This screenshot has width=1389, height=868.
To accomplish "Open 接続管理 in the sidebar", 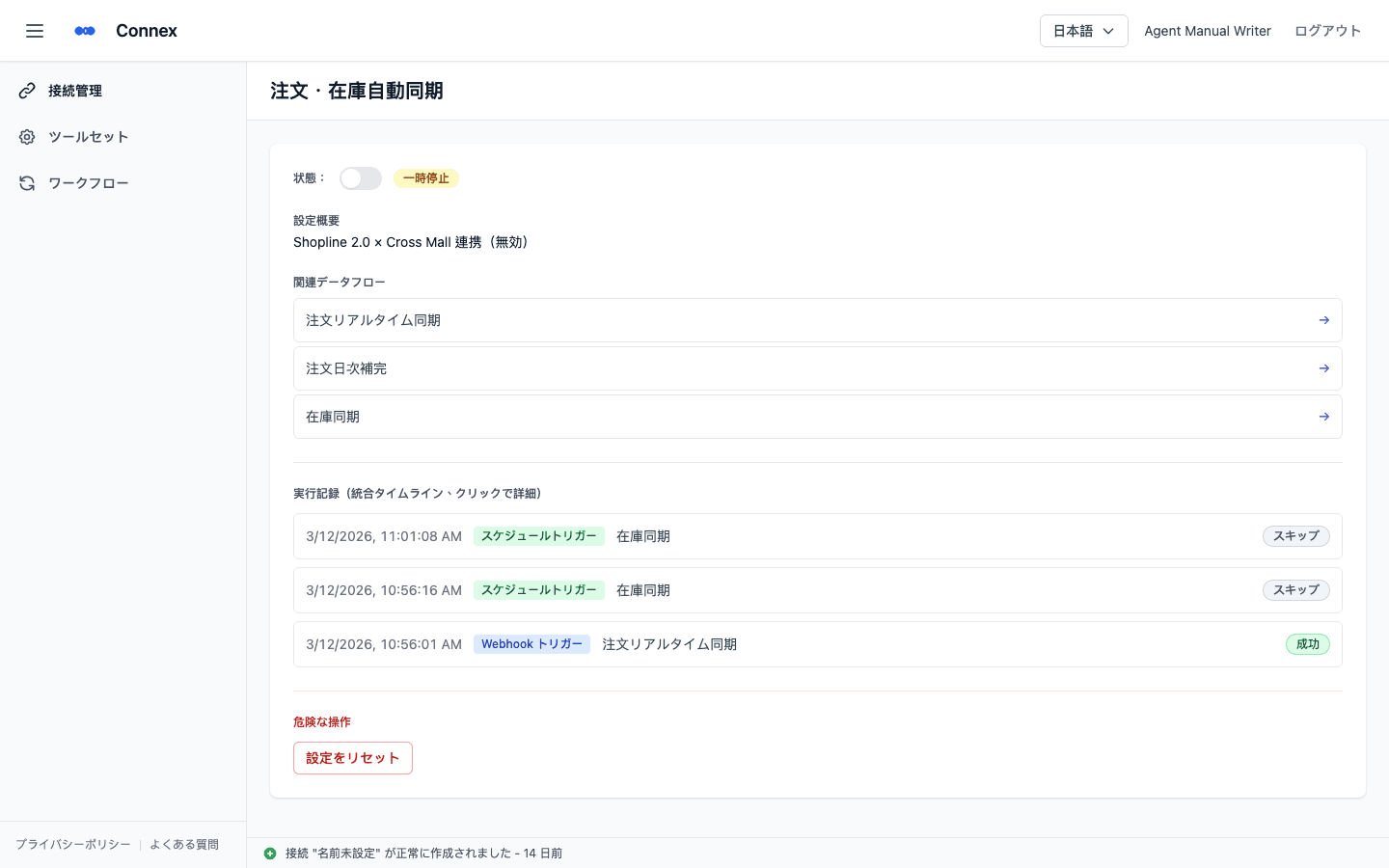I will (123, 91).
